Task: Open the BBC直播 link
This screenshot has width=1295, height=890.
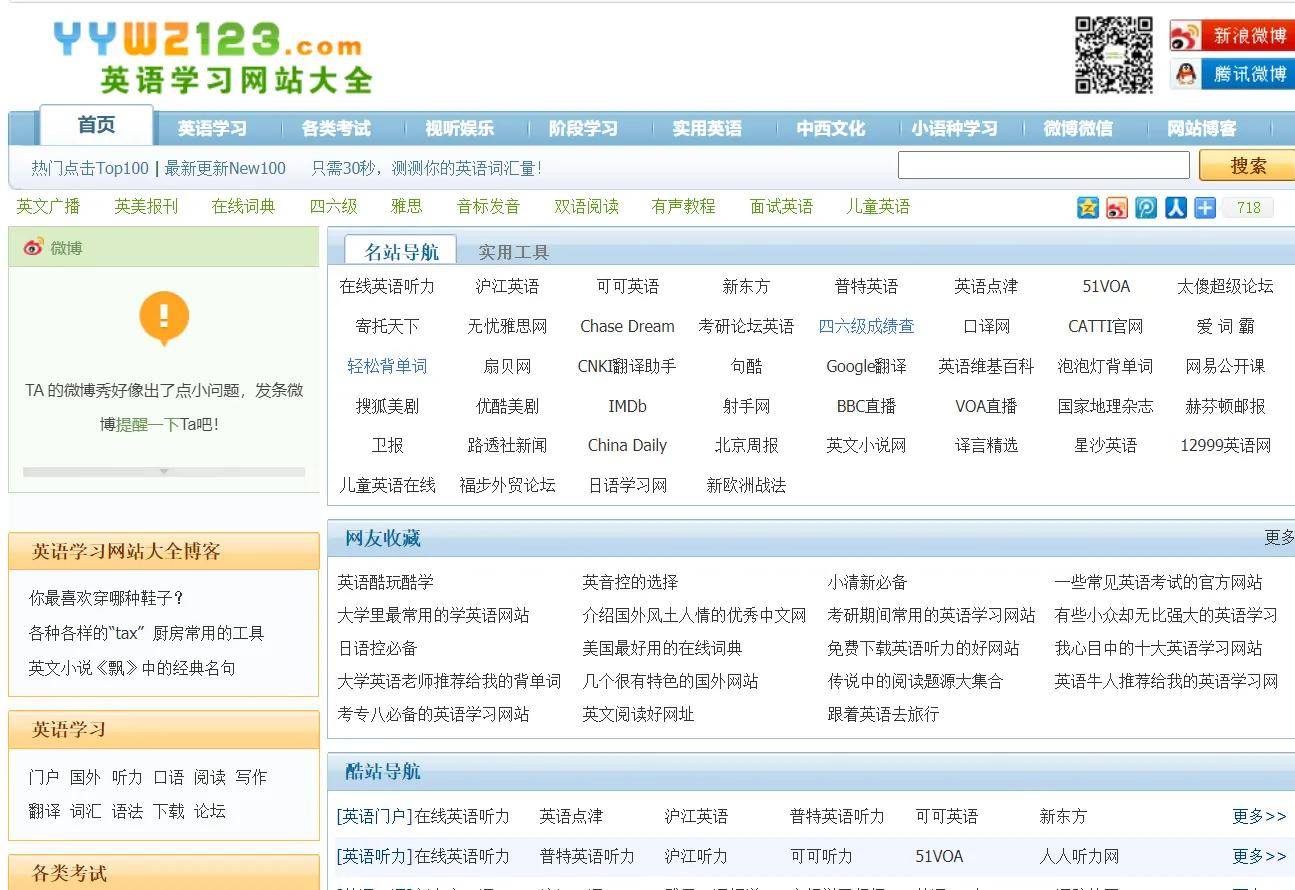Action: (x=866, y=406)
